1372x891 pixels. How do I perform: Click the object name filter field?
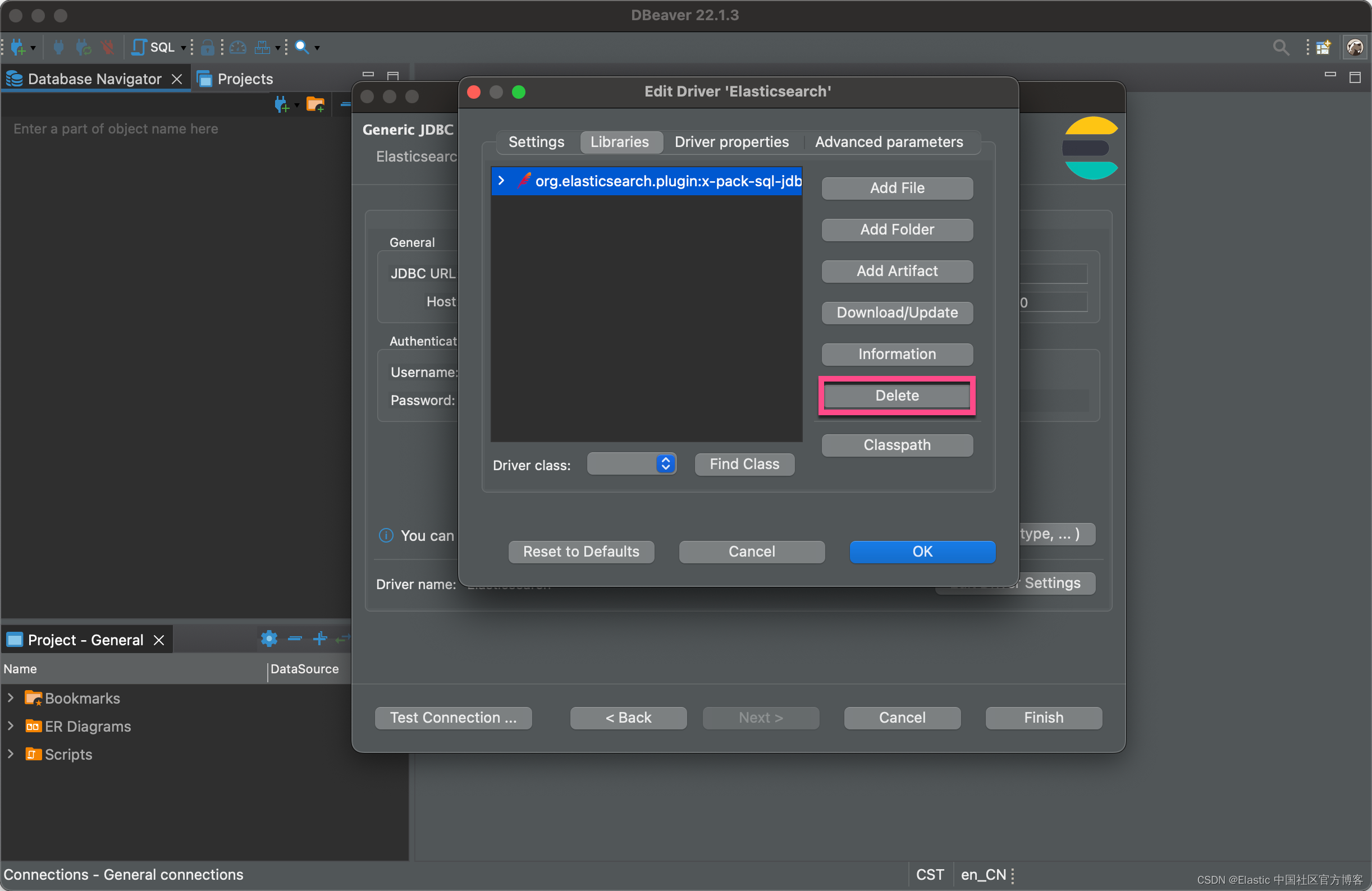coord(115,128)
